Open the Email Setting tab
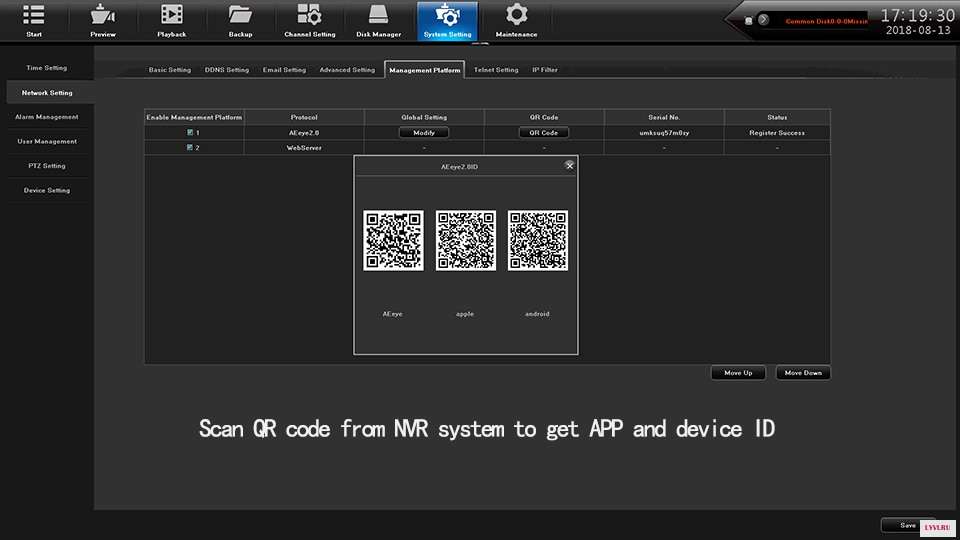This screenshot has height=540, width=960. (284, 70)
